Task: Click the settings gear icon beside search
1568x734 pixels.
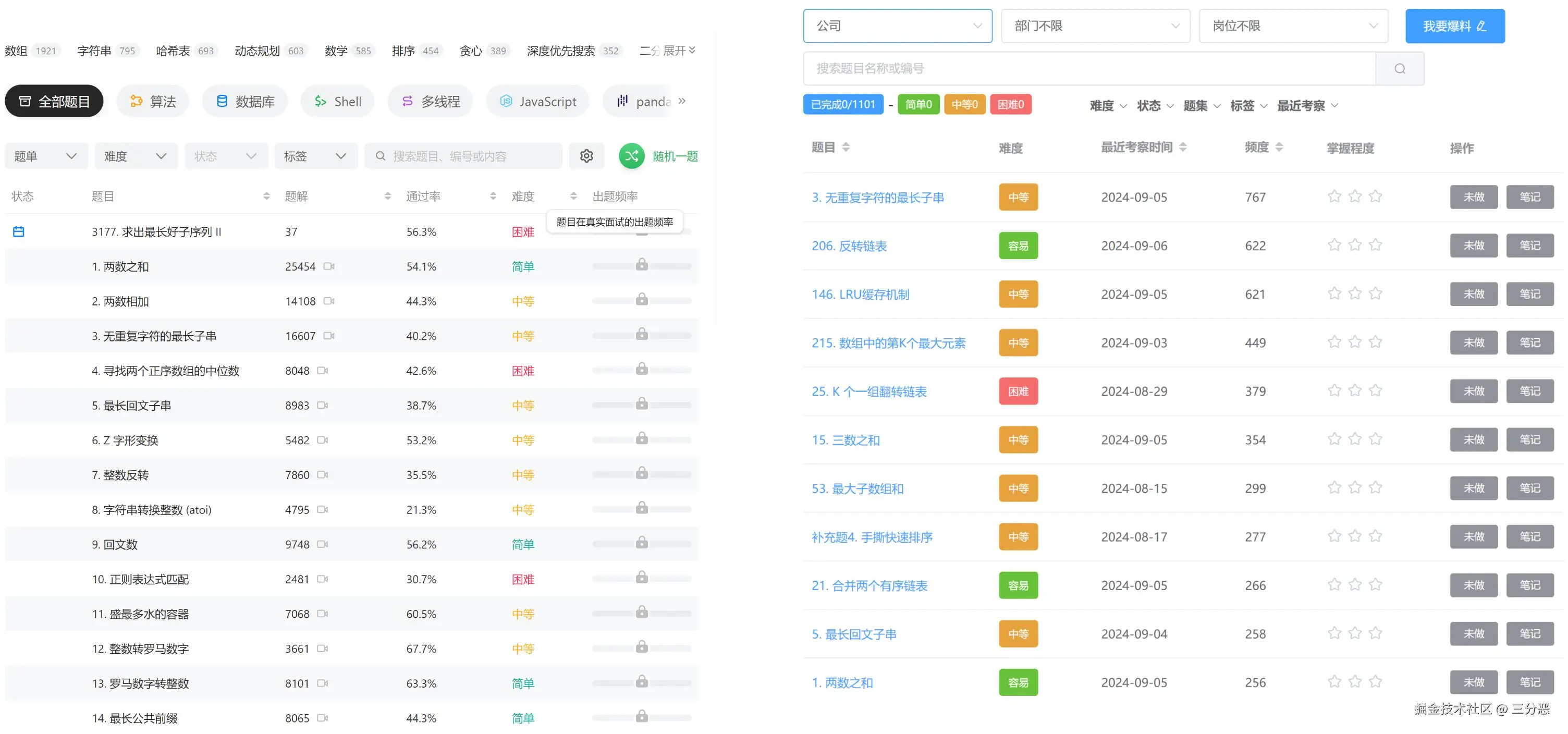Action: click(x=586, y=156)
